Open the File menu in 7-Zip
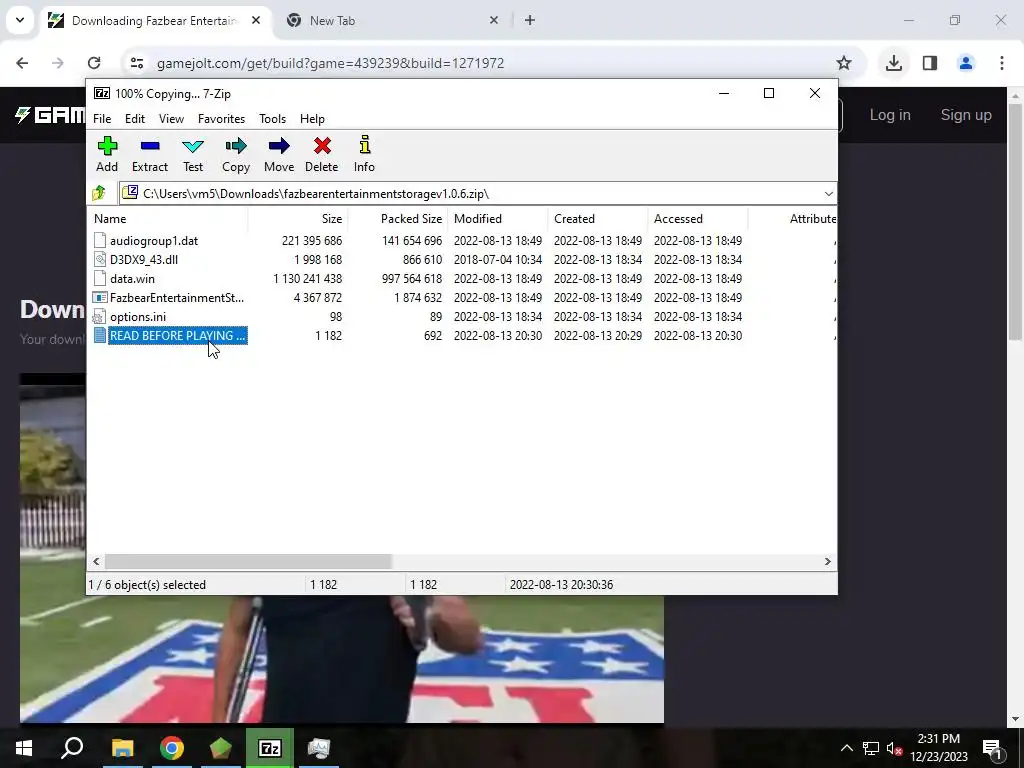The width and height of the screenshot is (1024, 768). click(102, 119)
